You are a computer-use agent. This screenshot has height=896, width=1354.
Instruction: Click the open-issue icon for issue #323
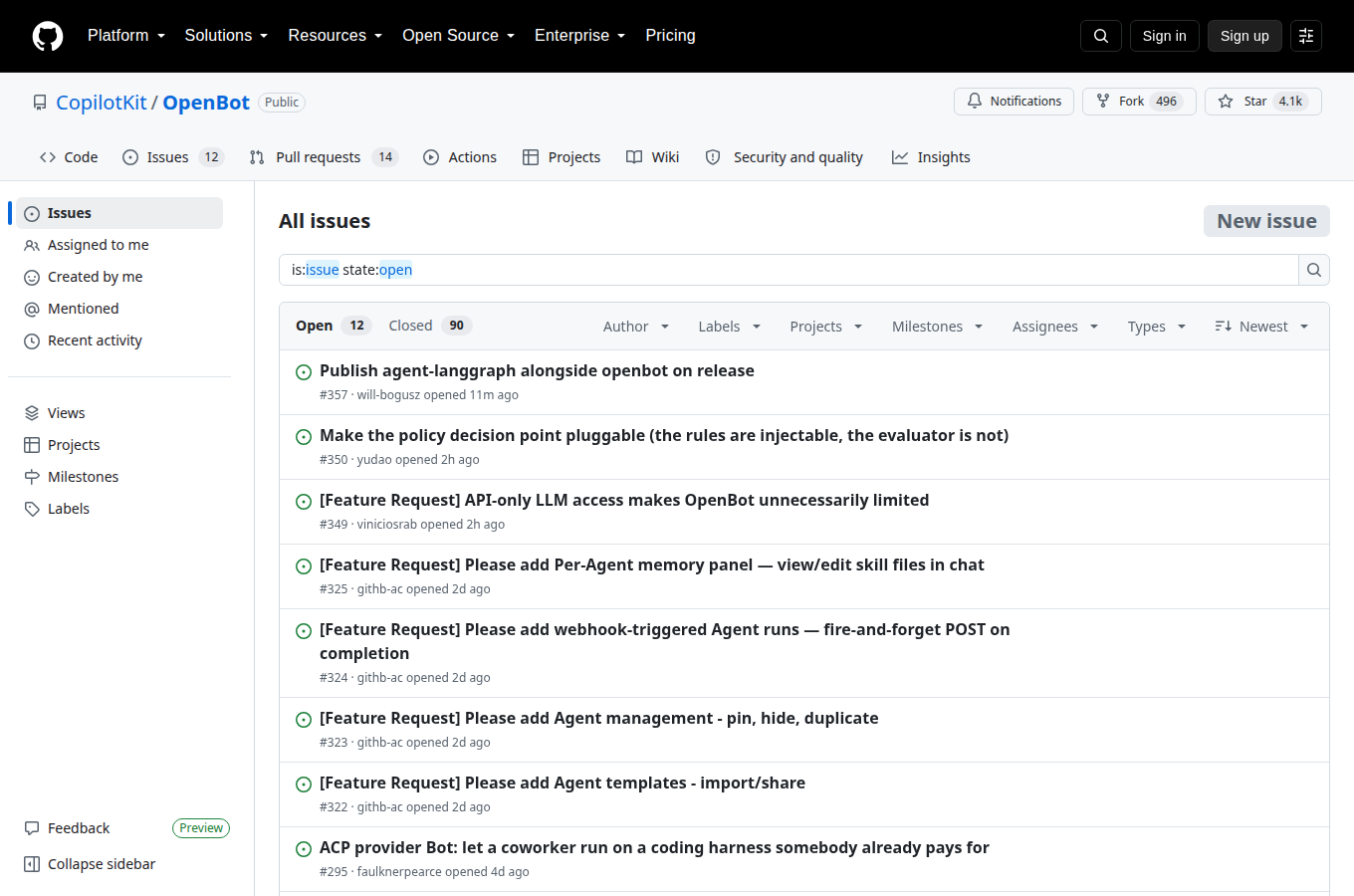[x=304, y=720]
